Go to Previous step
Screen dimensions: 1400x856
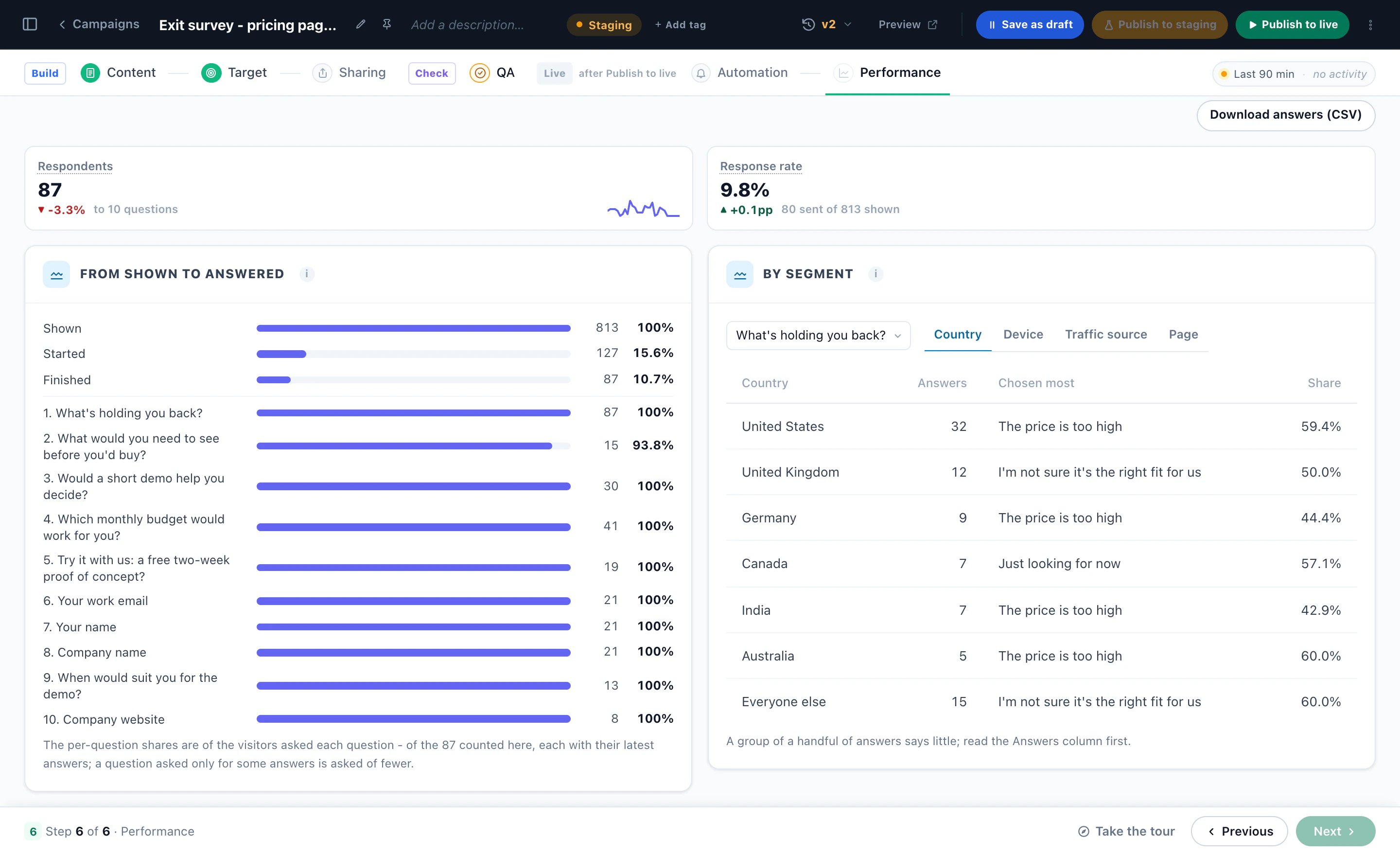(x=1239, y=831)
